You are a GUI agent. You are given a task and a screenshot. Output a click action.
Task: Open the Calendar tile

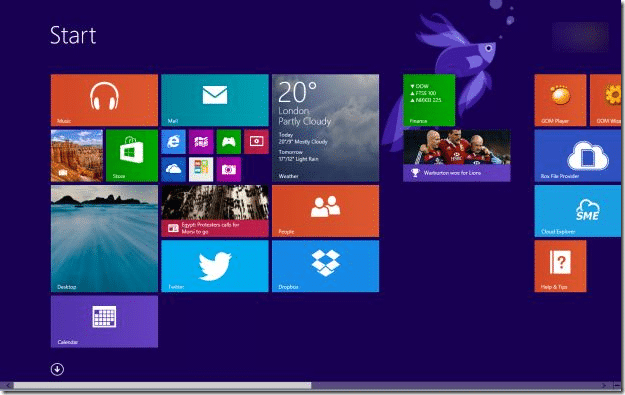[104, 321]
